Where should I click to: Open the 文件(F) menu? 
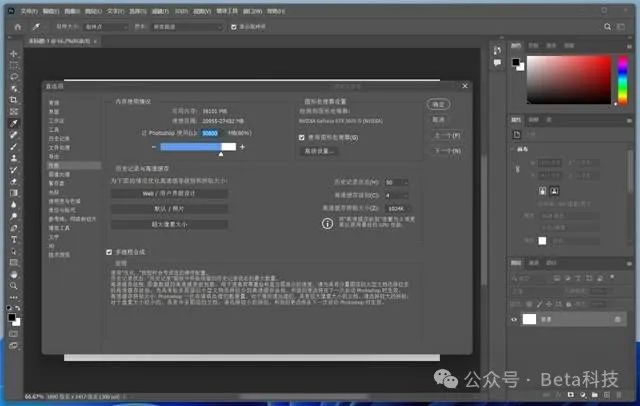pos(29,11)
